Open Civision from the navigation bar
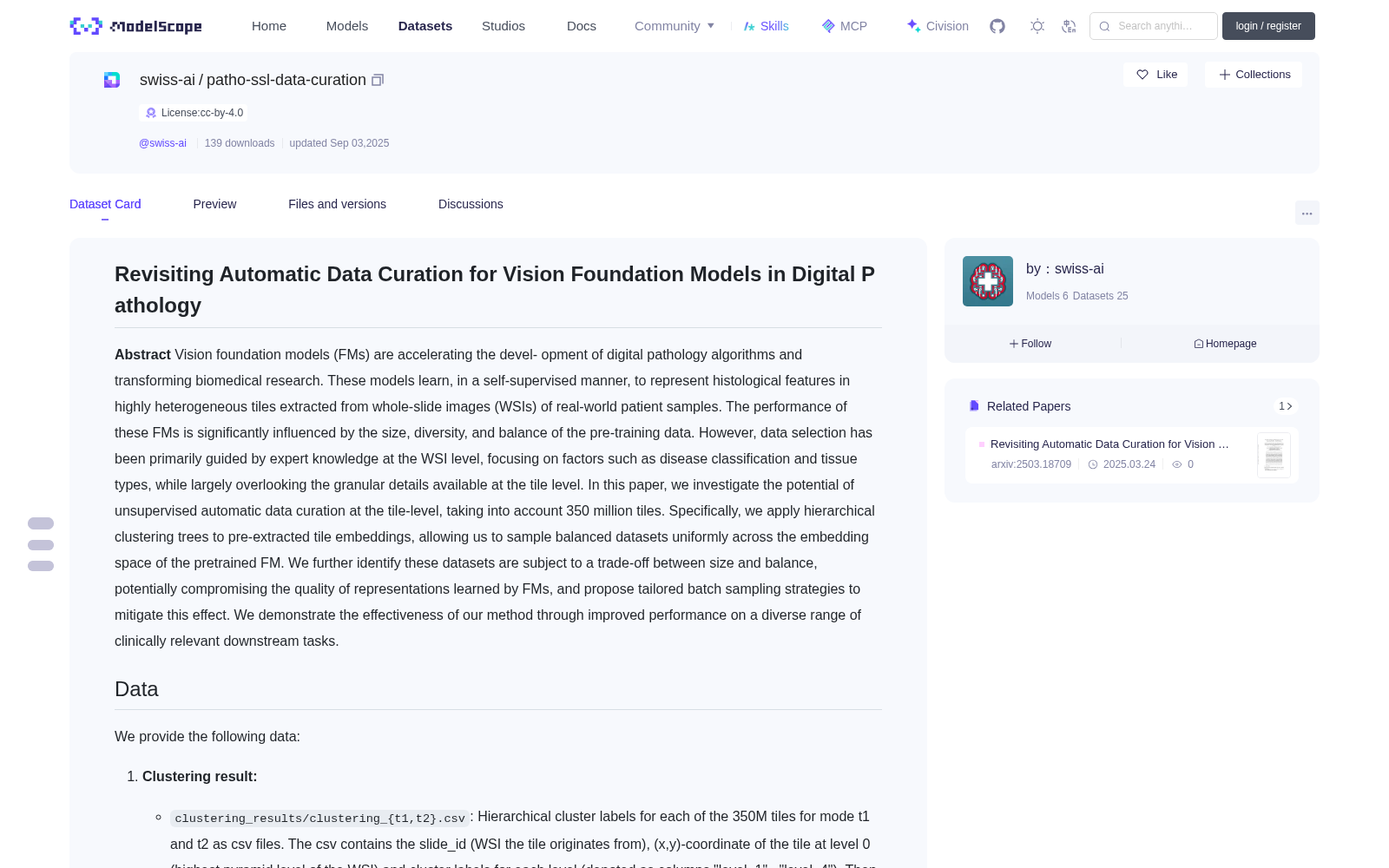The width and height of the screenshot is (1389, 868). [938, 26]
